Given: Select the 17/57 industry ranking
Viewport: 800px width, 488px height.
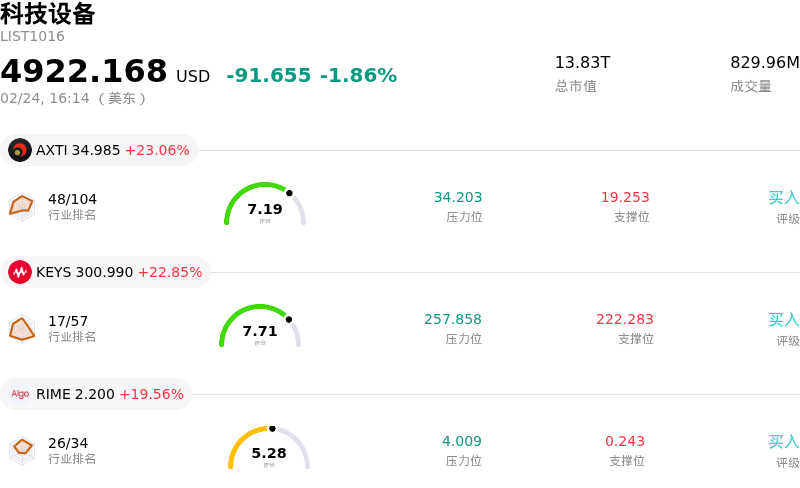Looking at the screenshot, I should (68, 321).
